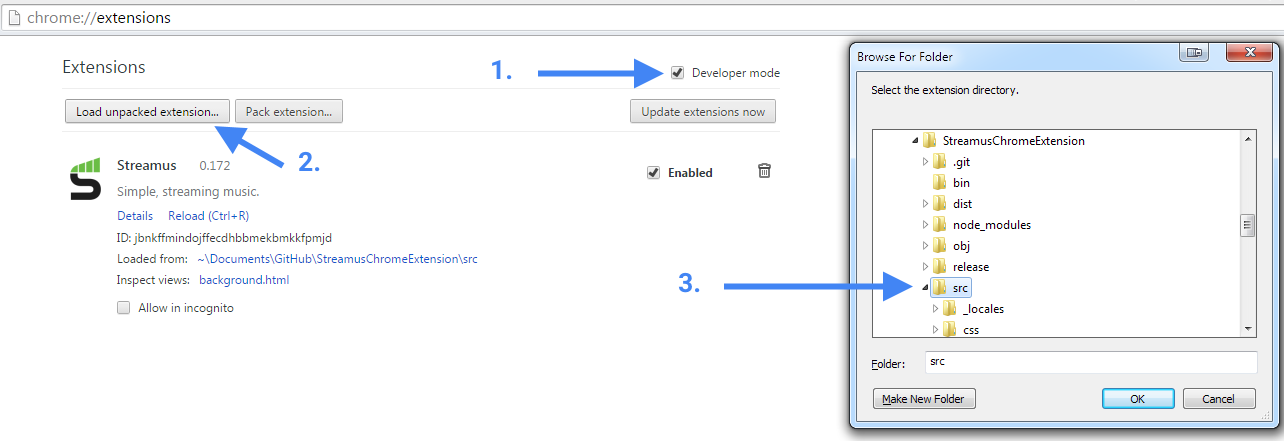
Task: Click the tree scrollbar down arrow
Action: click(x=1248, y=329)
